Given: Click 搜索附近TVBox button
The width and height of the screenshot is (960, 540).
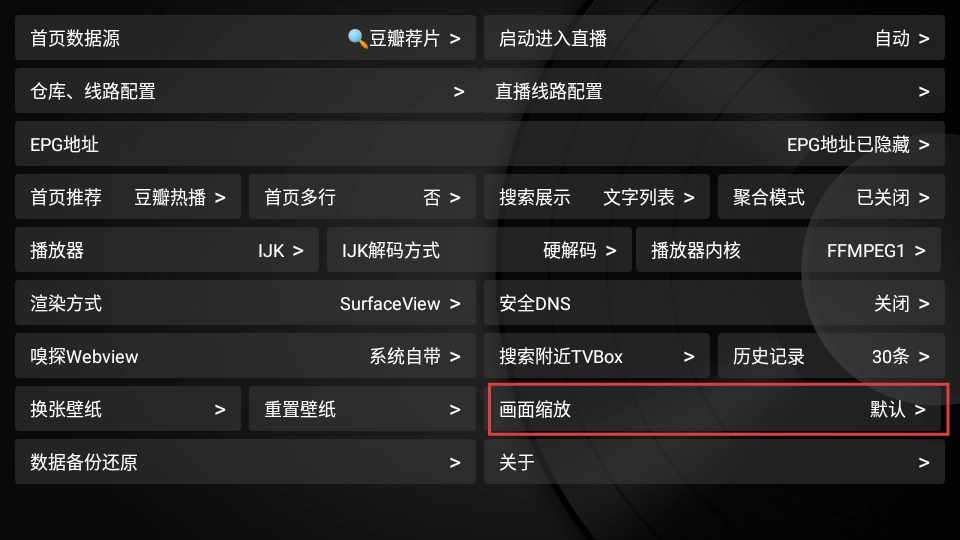Looking at the screenshot, I should tap(597, 356).
